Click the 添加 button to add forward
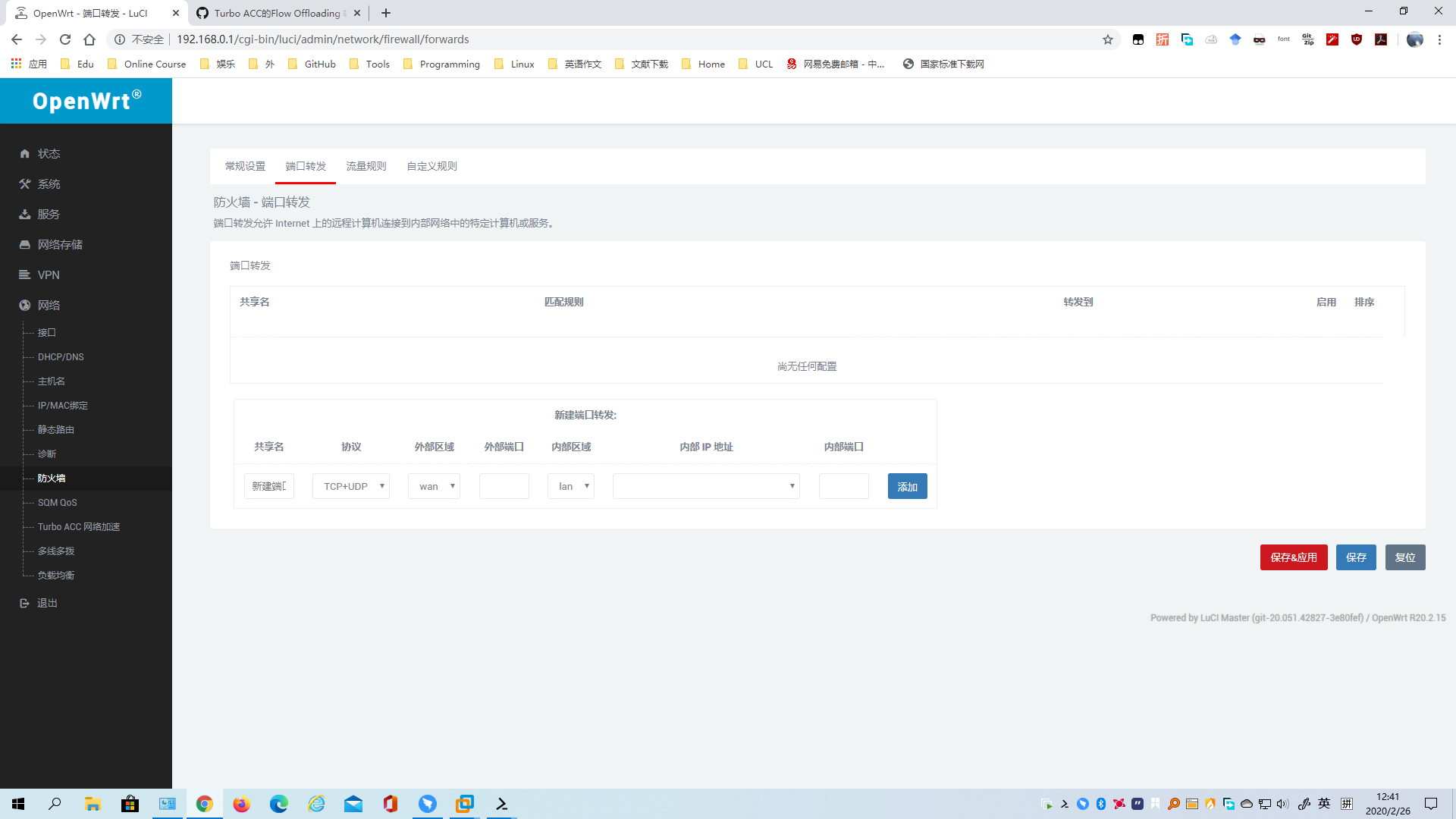1456x819 pixels. (x=907, y=486)
